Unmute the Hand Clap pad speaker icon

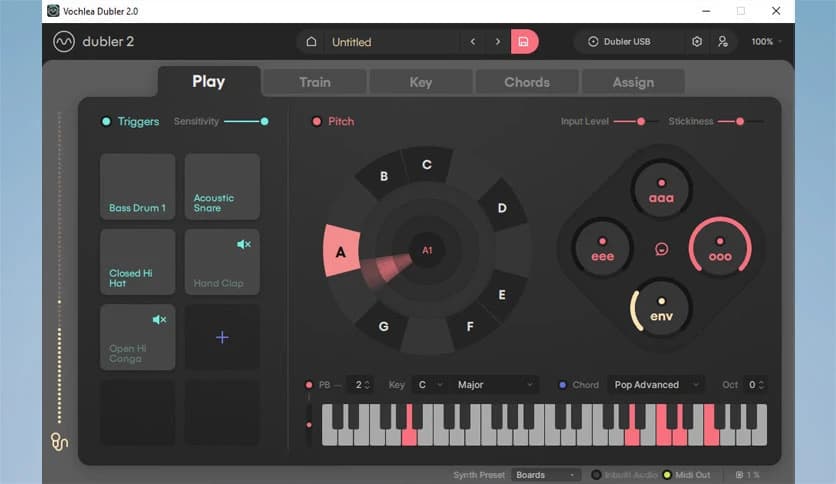click(x=244, y=244)
